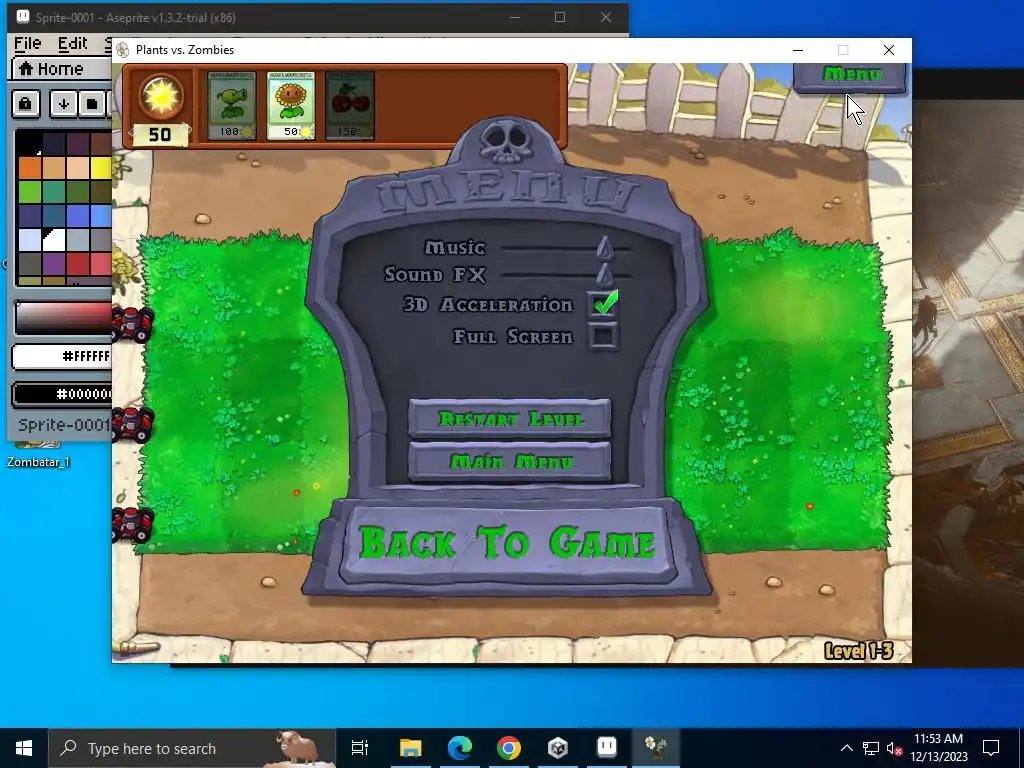Screen dimensions: 1024x768
Task: Pick the yellow palette swatch in Aseprite
Action: pos(101,168)
